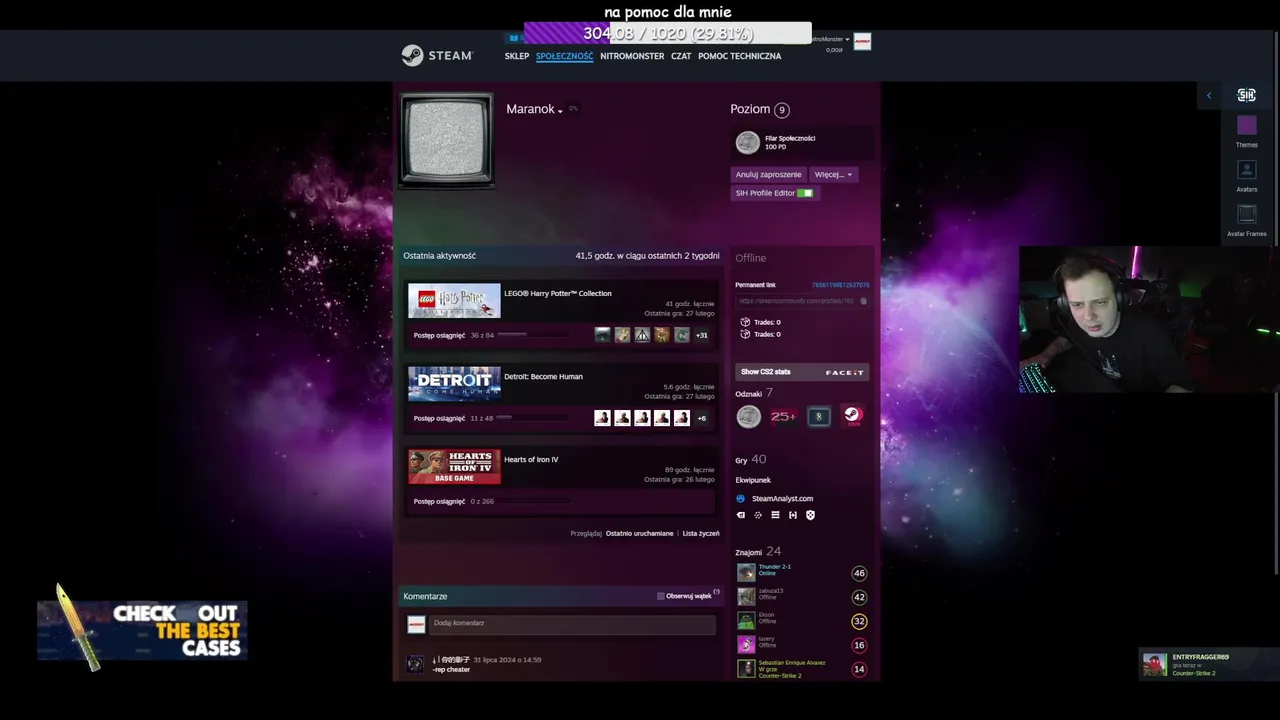Open the 8 years of service badge
1280x720 pixels.
click(x=819, y=417)
